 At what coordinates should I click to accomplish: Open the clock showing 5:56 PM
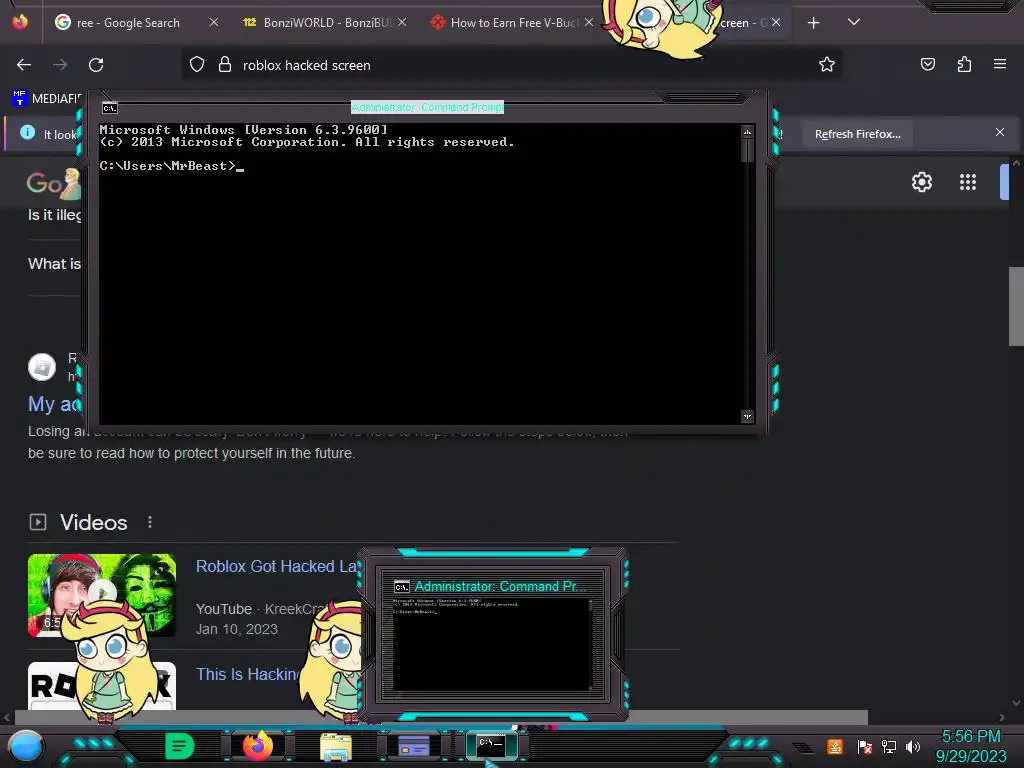tap(971, 737)
